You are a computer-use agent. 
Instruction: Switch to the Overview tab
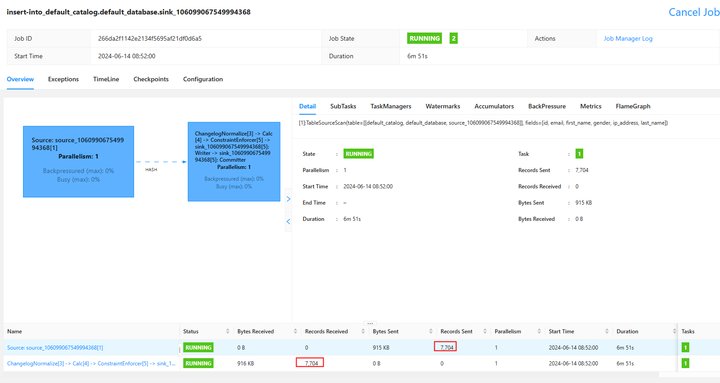click(20, 79)
